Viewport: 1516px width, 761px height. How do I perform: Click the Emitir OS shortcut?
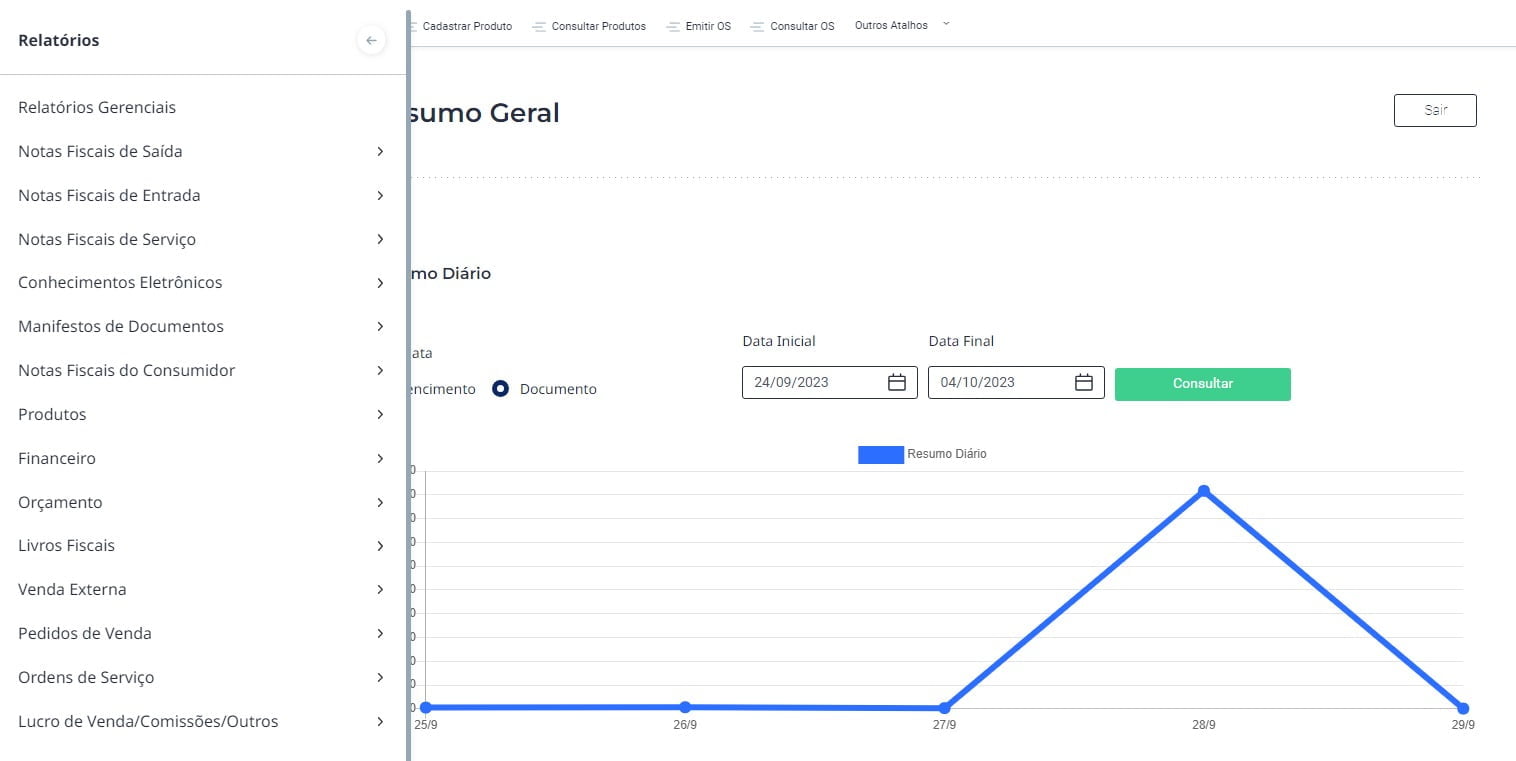(x=707, y=26)
